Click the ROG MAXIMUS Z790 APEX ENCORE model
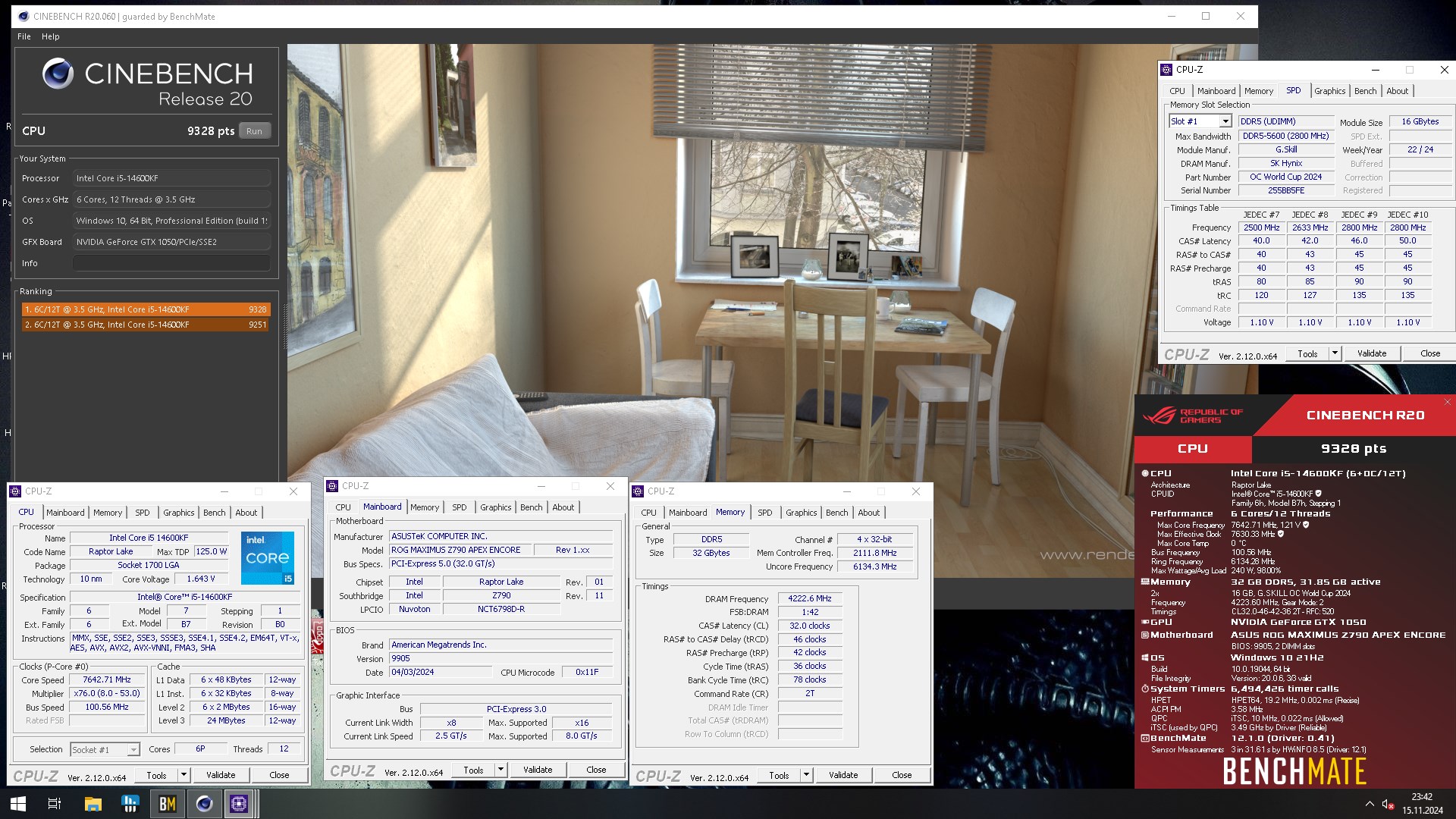 (x=460, y=550)
